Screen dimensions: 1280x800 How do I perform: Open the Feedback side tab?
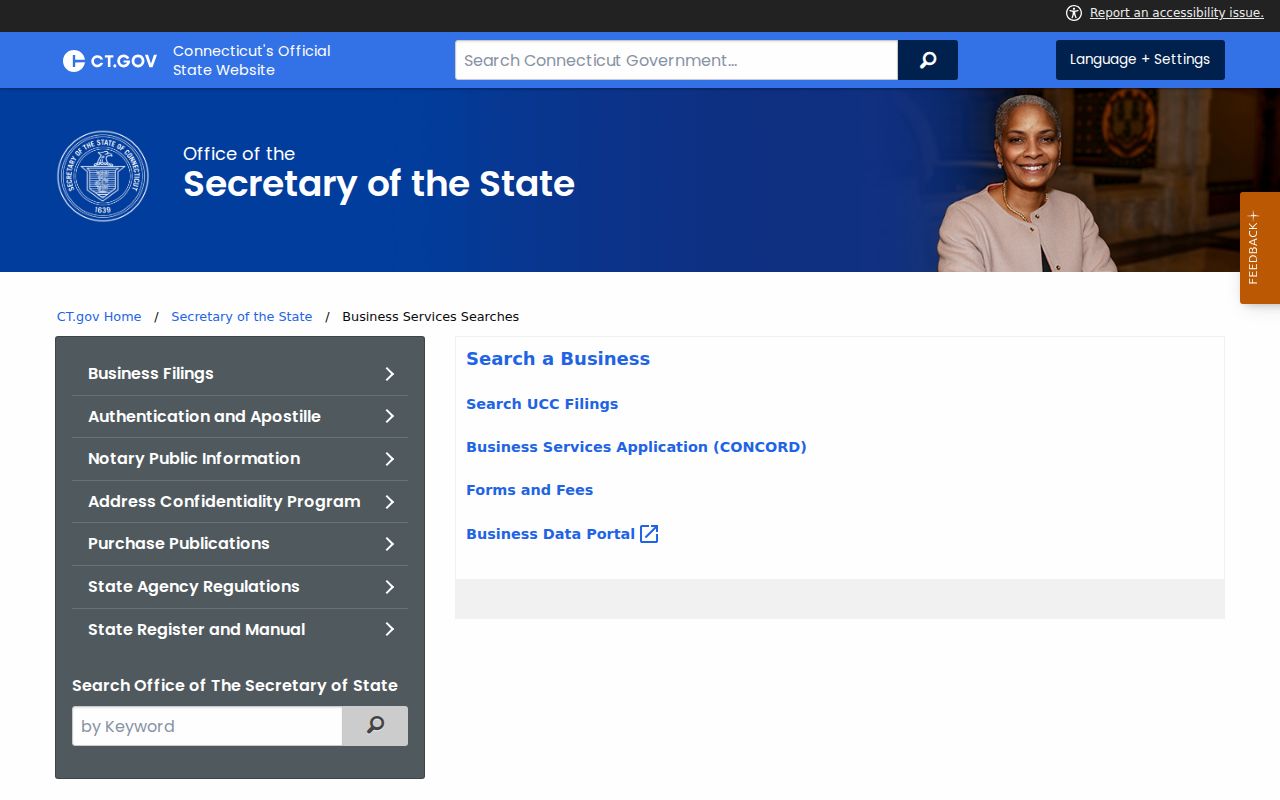[1260, 248]
